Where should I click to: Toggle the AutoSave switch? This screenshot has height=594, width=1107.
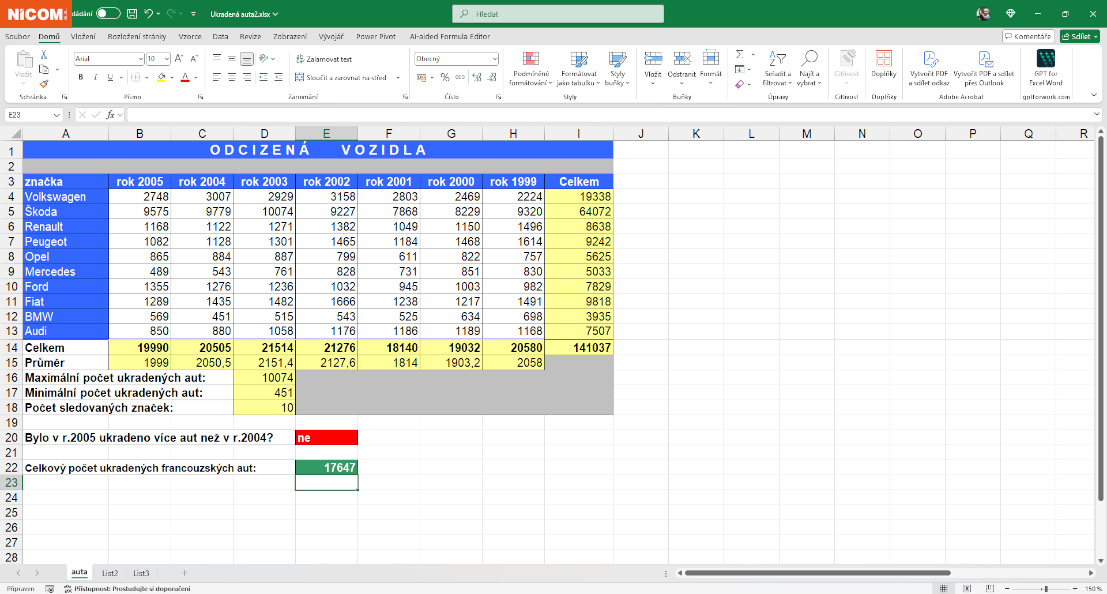click(x=108, y=13)
